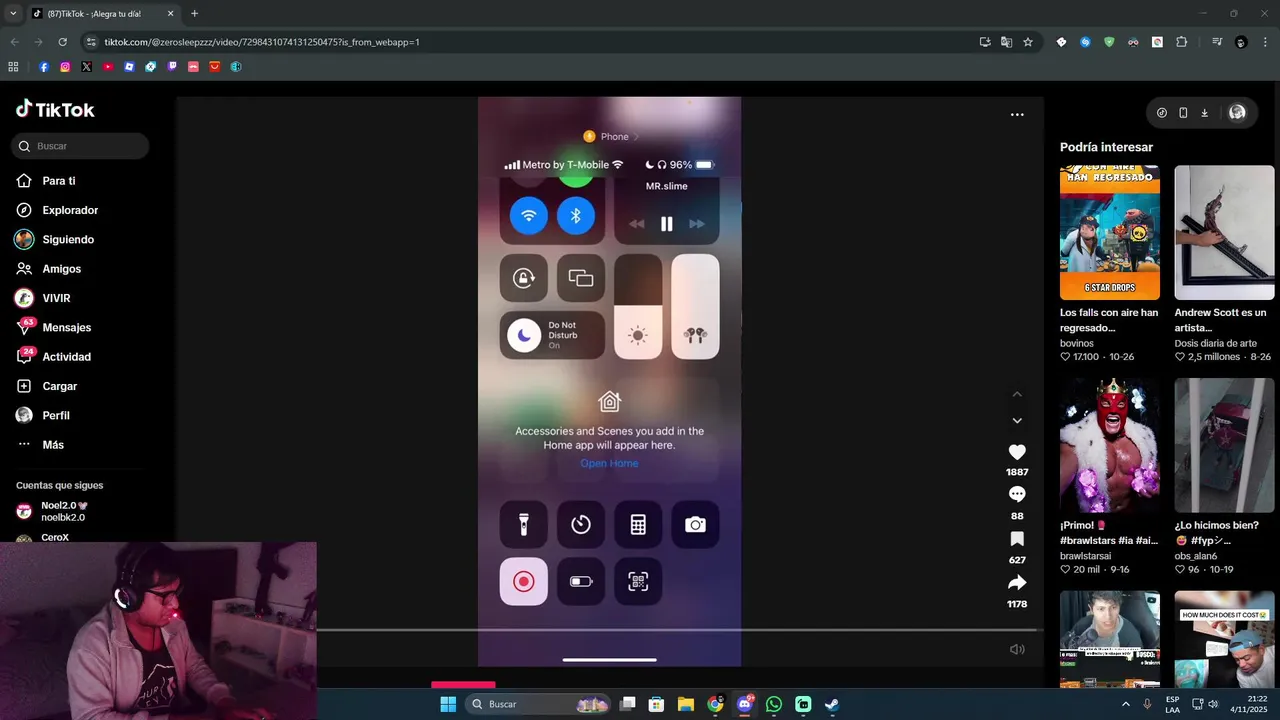Open Discord from the taskbar
The height and width of the screenshot is (720, 1280).
tap(745, 704)
